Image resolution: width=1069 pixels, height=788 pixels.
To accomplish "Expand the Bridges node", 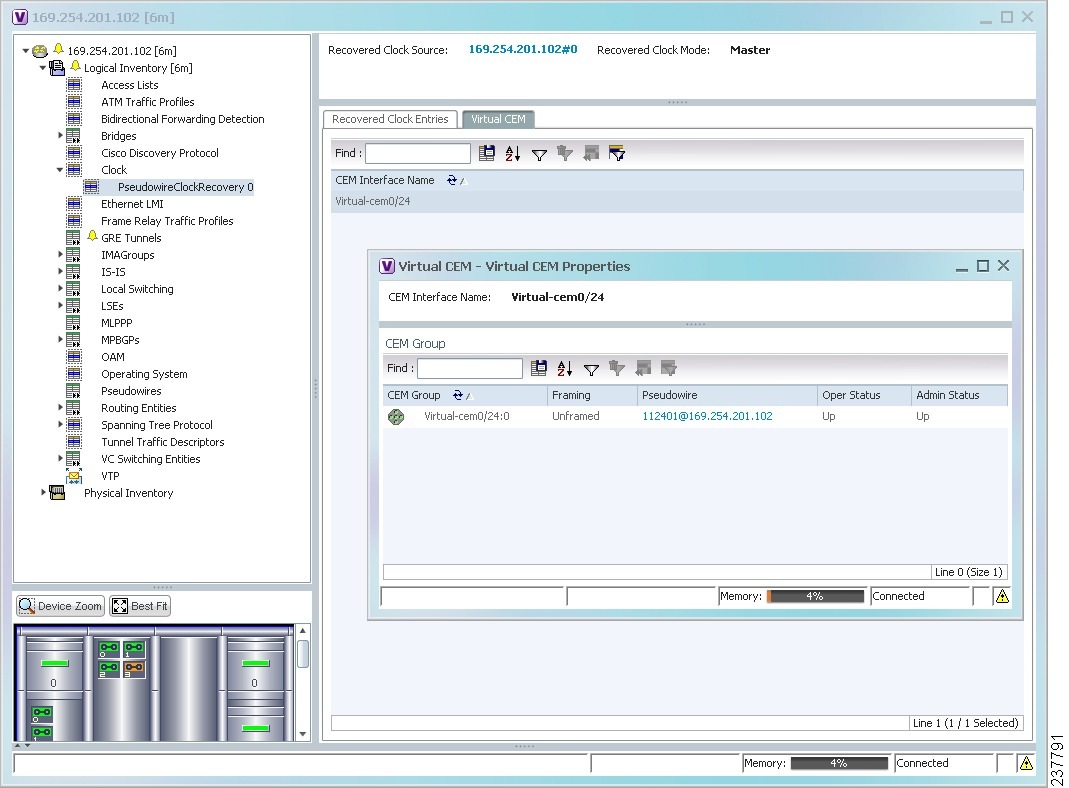I will pyautogui.click(x=60, y=136).
